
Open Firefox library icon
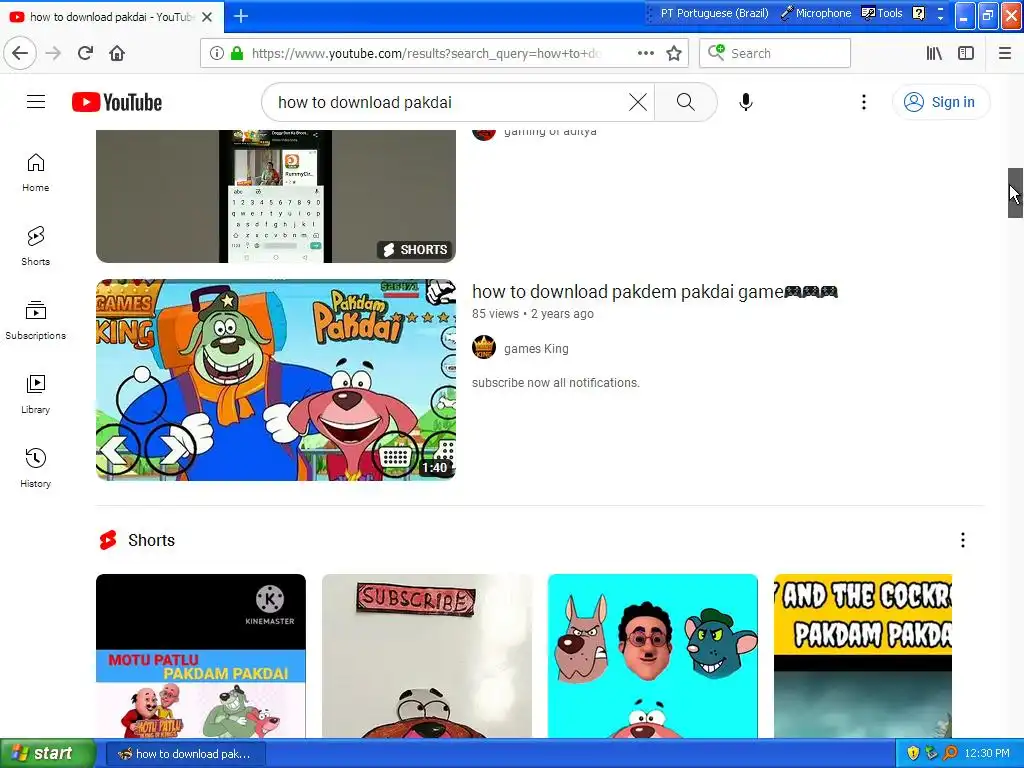(x=934, y=53)
